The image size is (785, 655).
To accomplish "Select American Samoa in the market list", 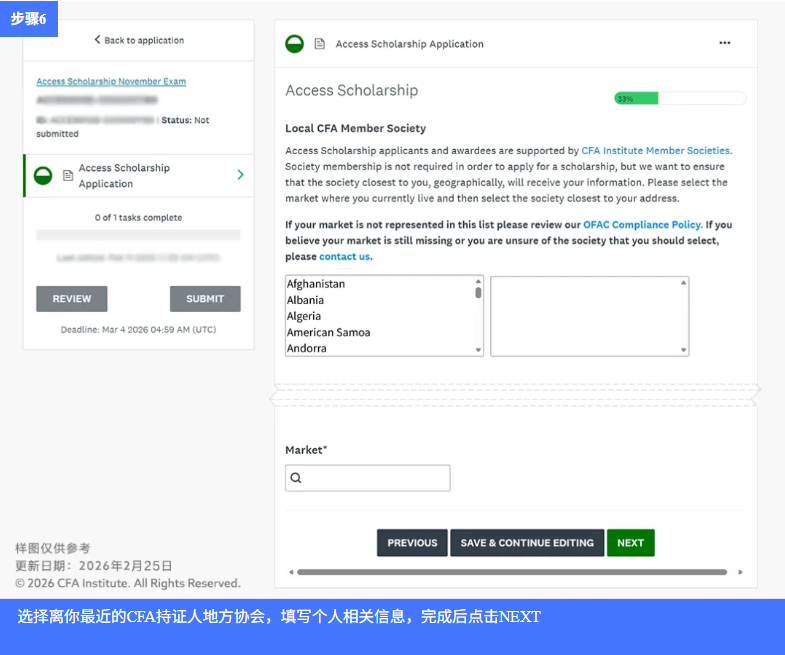I will [x=328, y=332].
